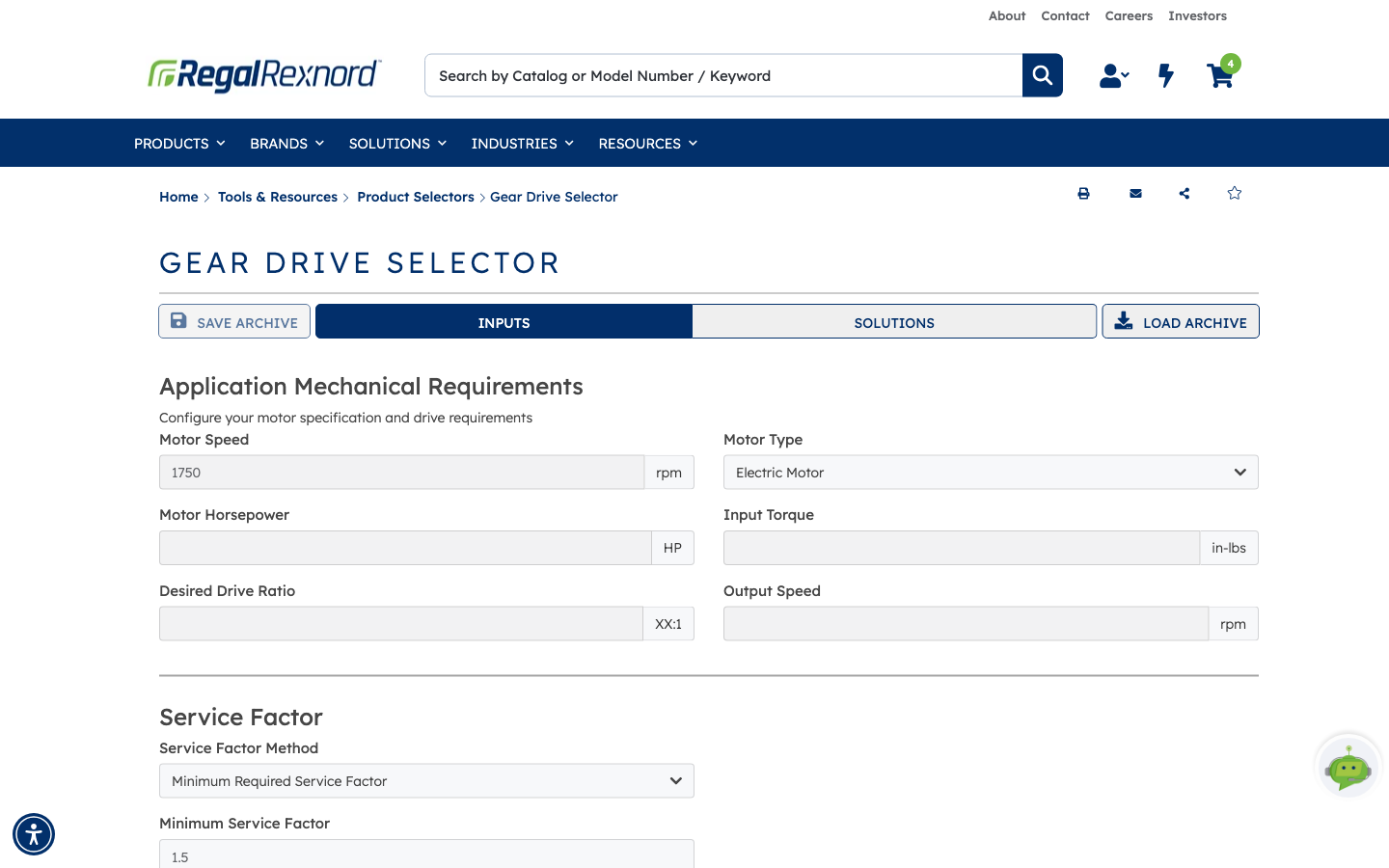The image size is (1389, 868).
Task: Open the shopping cart icon
Action: click(x=1221, y=73)
